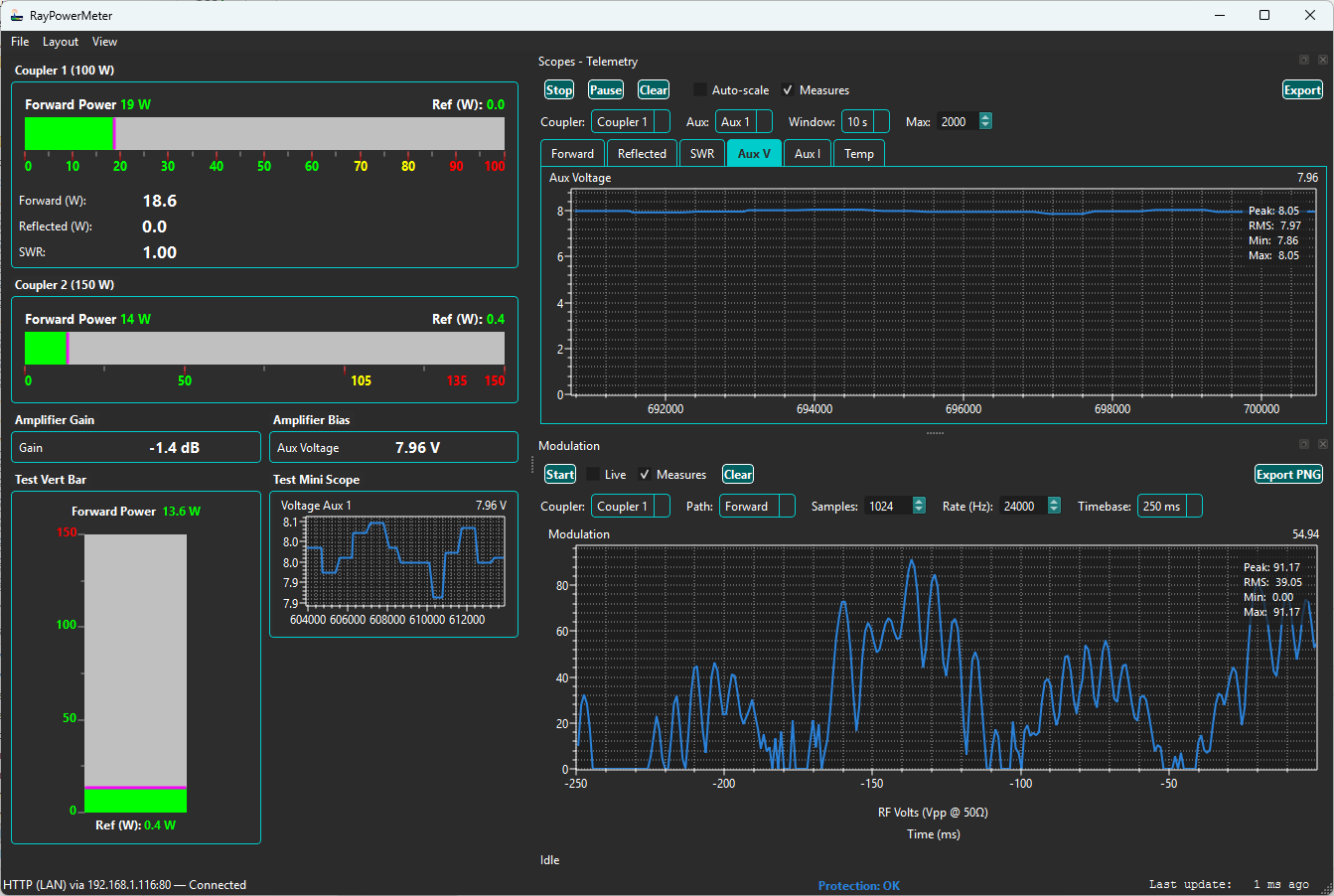Click the Modulation RMS: 39.05 measurement
The image size is (1334, 896).
1272,582
